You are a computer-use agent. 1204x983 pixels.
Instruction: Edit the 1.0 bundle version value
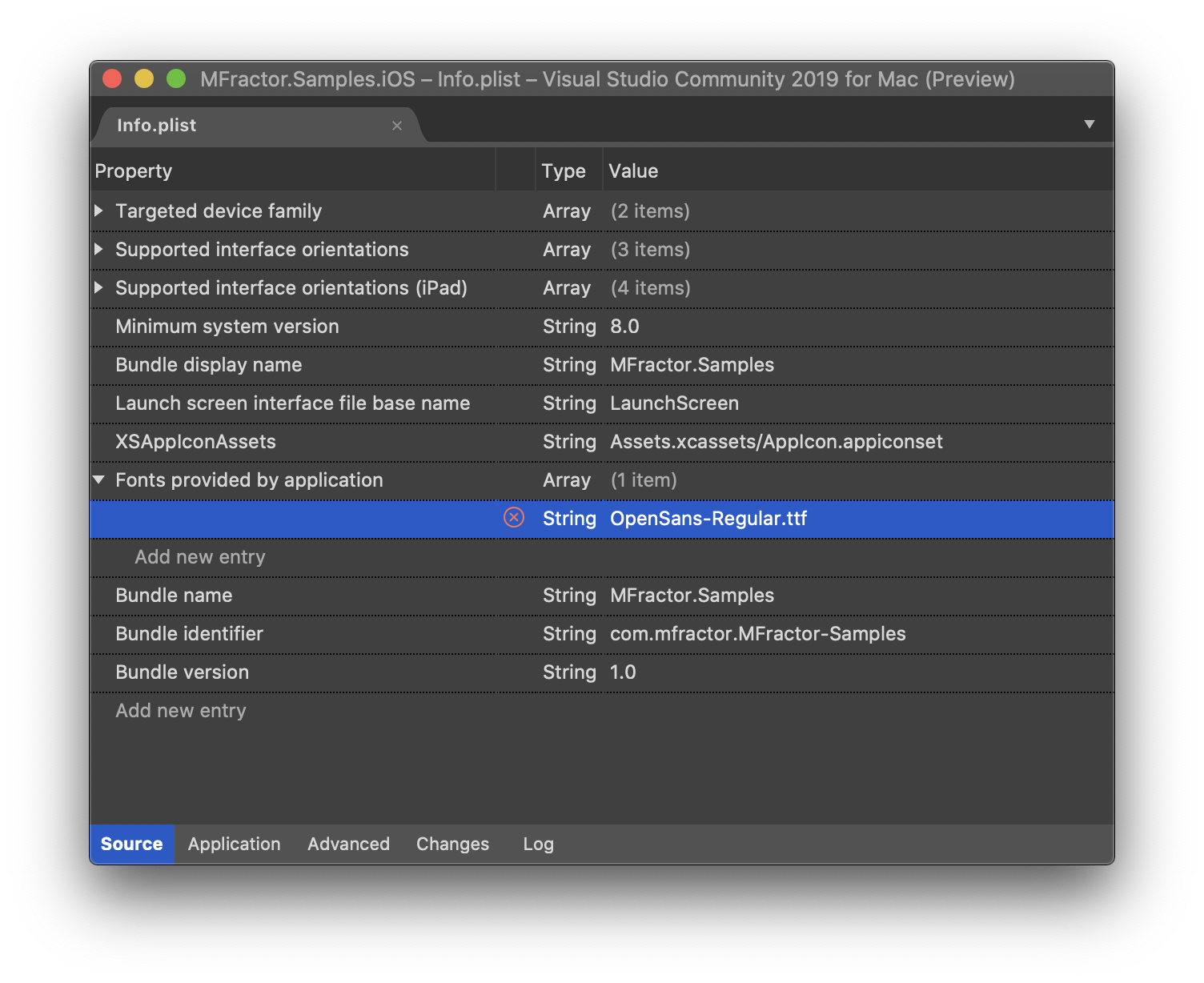click(623, 672)
